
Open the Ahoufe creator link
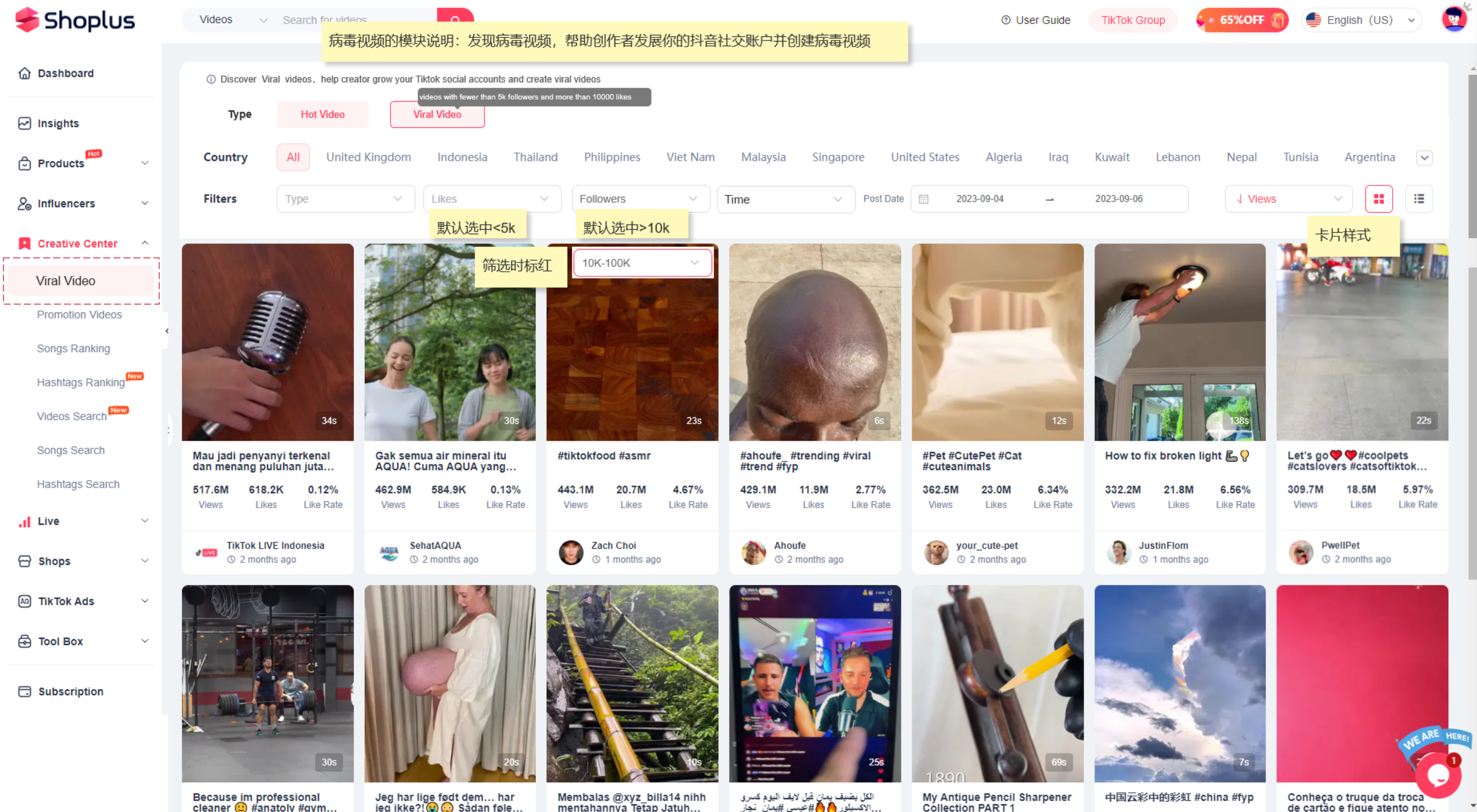(789, 546)
